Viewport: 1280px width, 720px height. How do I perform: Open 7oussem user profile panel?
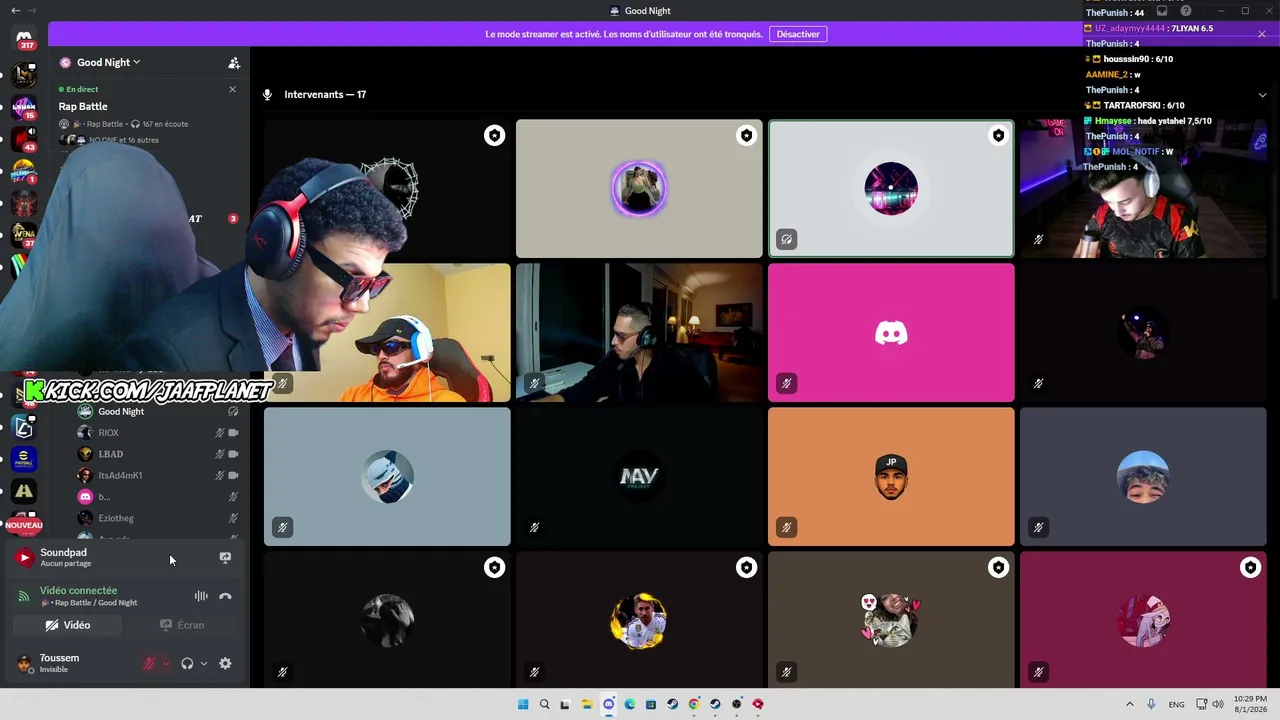60,663
